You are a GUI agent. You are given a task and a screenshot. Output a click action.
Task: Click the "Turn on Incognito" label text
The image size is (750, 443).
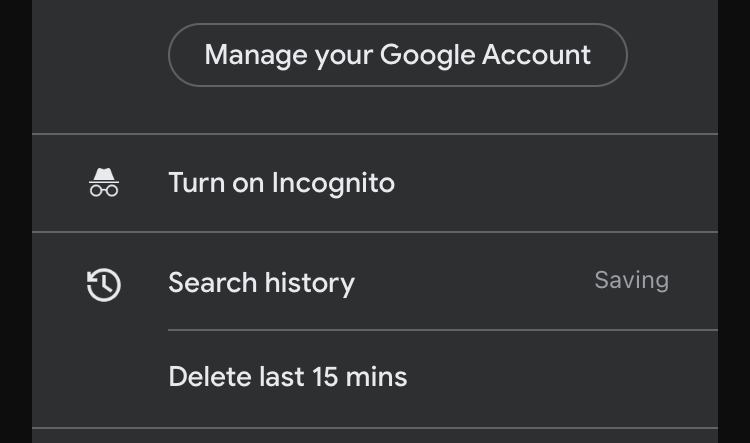[281, 183]
